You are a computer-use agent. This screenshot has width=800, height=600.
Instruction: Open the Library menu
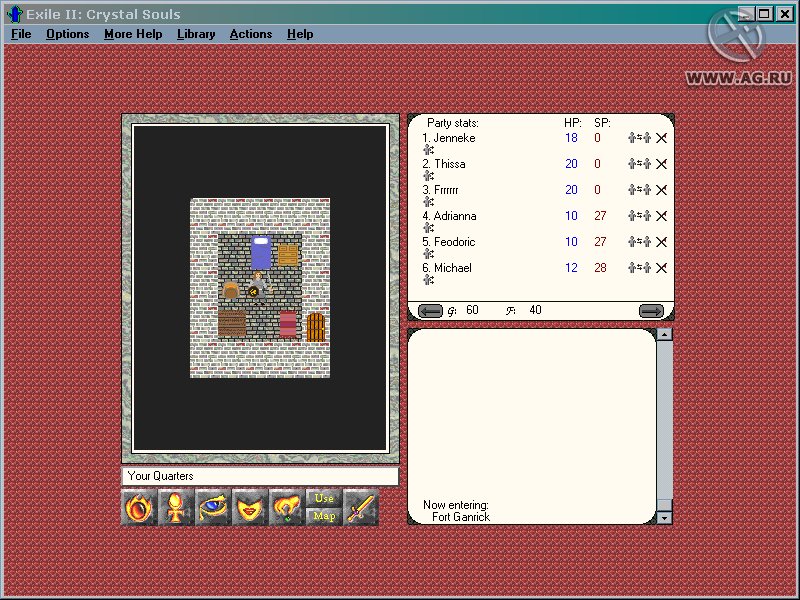pos(196,34)
